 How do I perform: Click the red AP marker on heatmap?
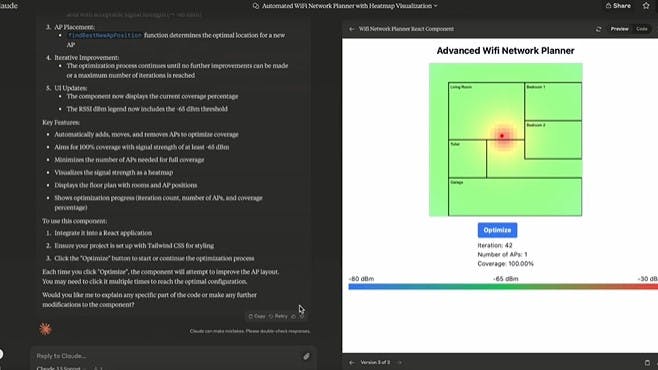pyautogui.click(x=502, y=136)
